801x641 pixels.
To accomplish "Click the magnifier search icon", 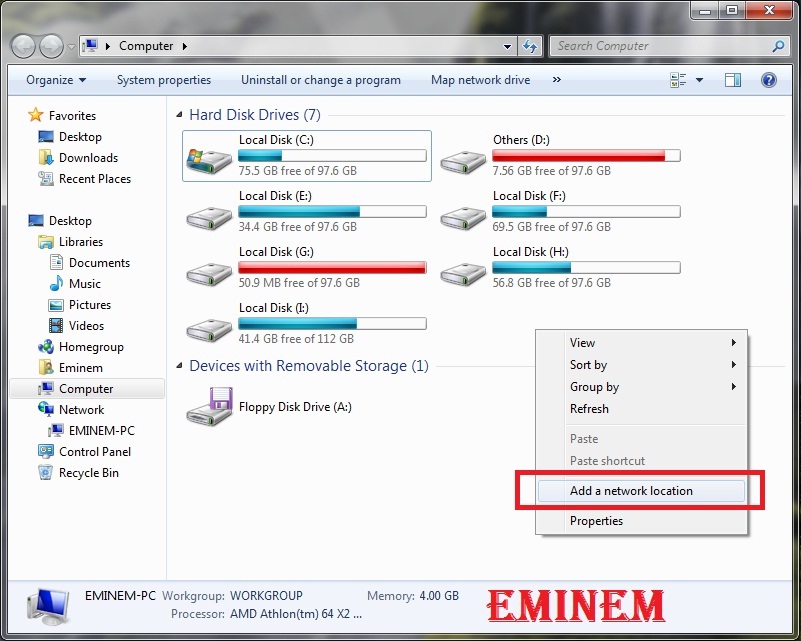I will click(x=779, y=46).
